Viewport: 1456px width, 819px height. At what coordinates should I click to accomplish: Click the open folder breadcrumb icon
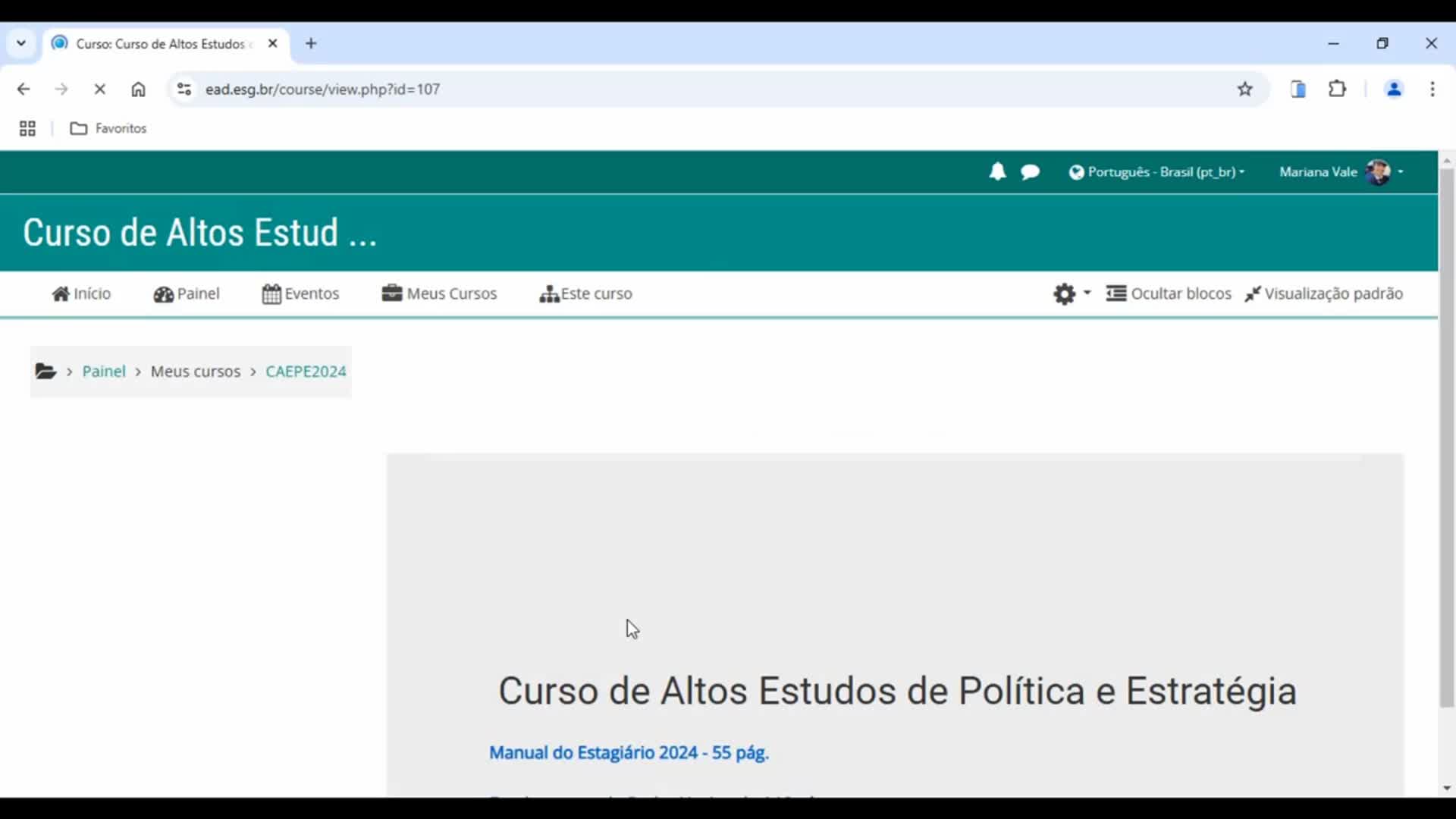tap(45, 372)
